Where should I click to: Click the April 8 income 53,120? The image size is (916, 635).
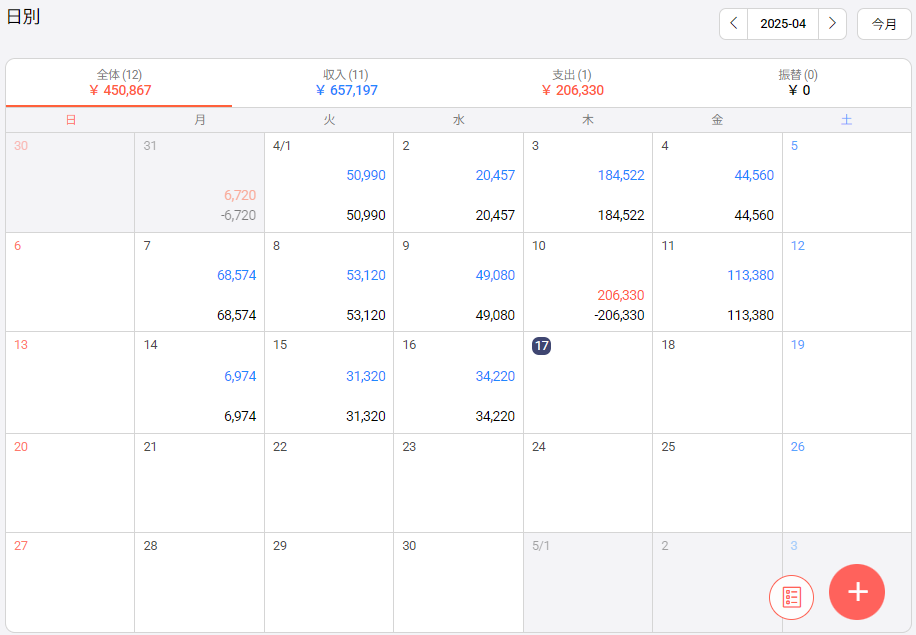(366, 275)
